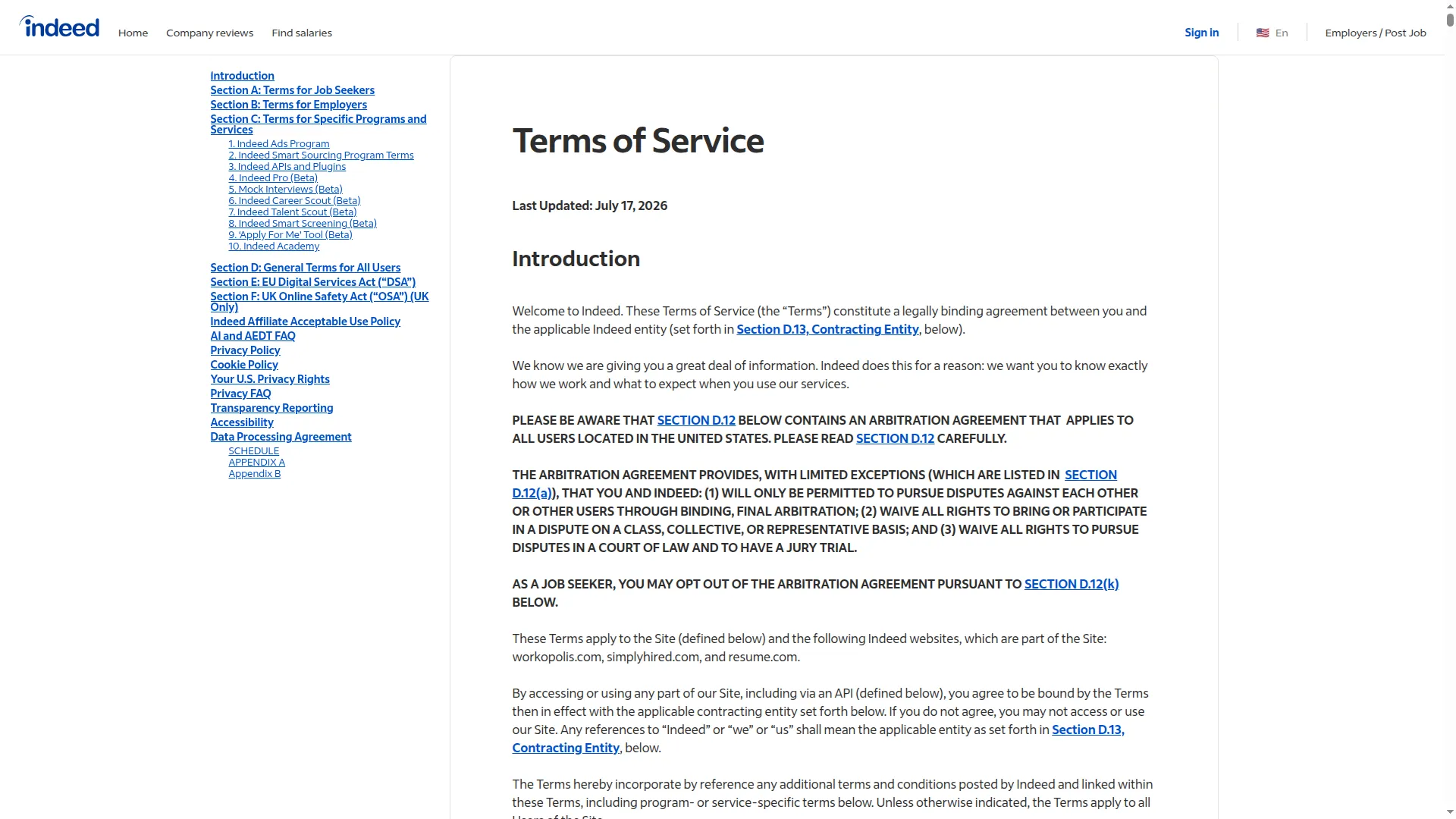This screenshot has width=1456, height=819.
Task: Open Indeed Affiliate Acceptable Use Policy
Action: click(305, 322)
